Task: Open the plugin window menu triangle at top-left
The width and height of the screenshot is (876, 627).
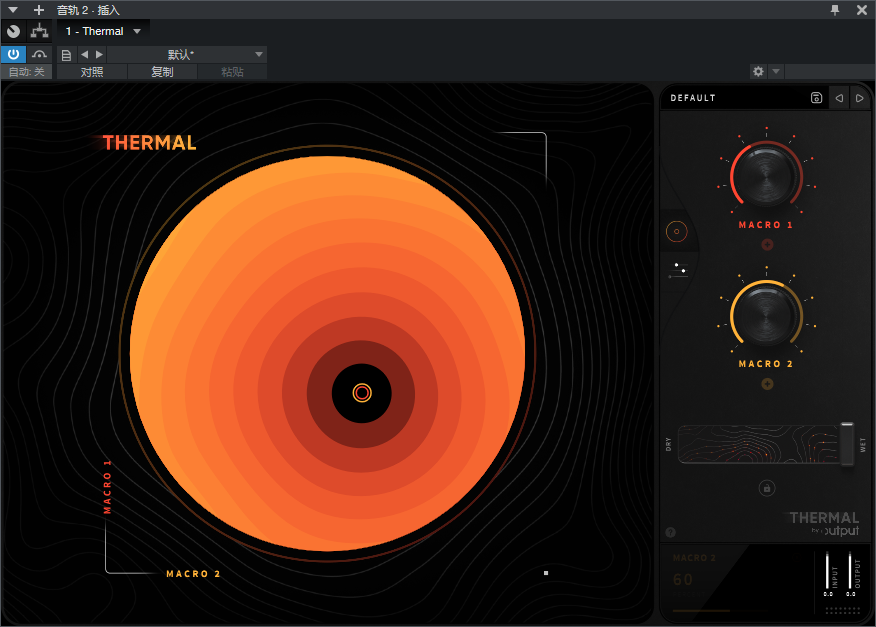Action: click(13, 10)
